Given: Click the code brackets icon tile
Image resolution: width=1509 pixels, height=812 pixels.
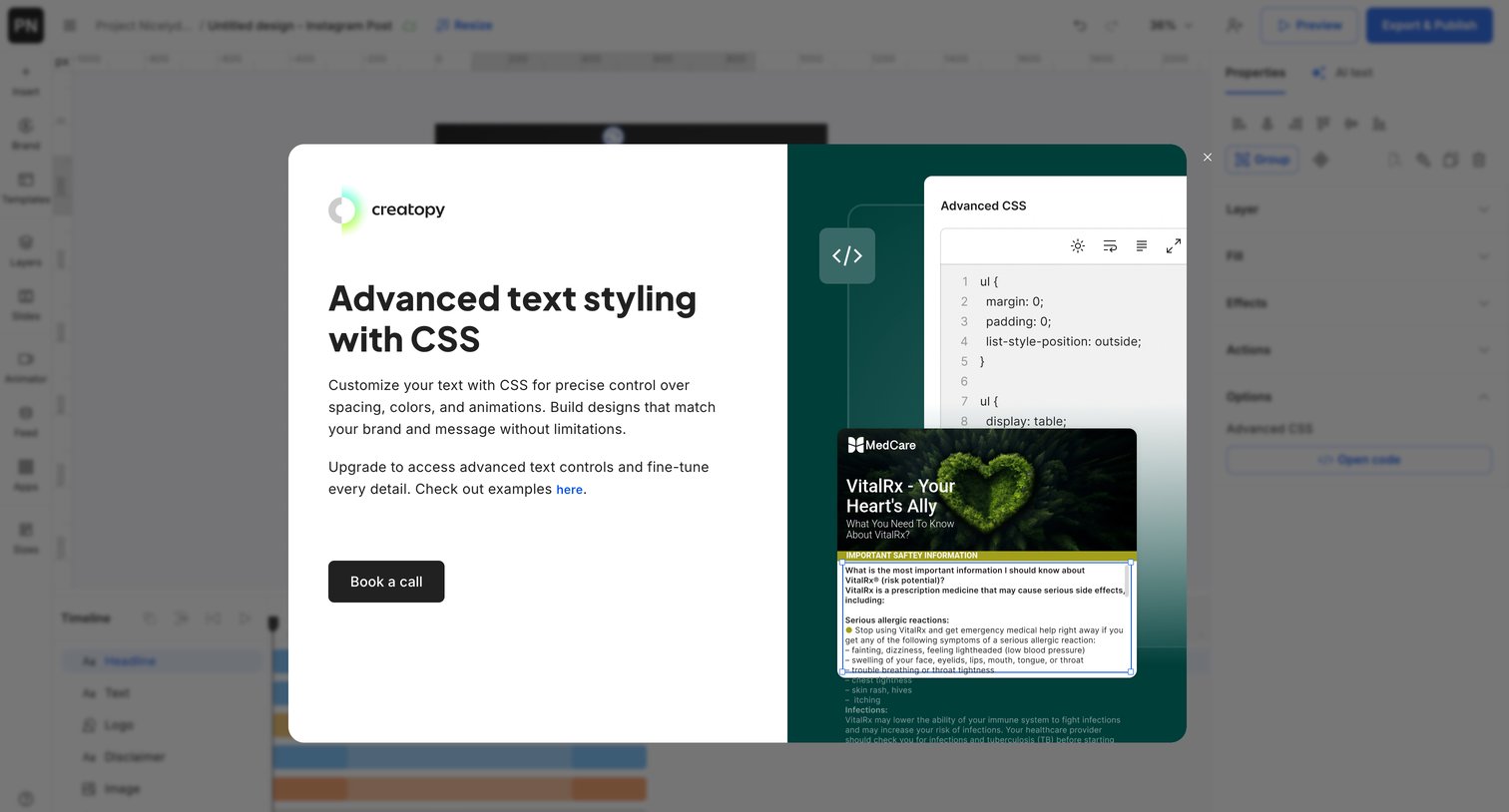Looking at the screenshot, I should click(847, 255).
